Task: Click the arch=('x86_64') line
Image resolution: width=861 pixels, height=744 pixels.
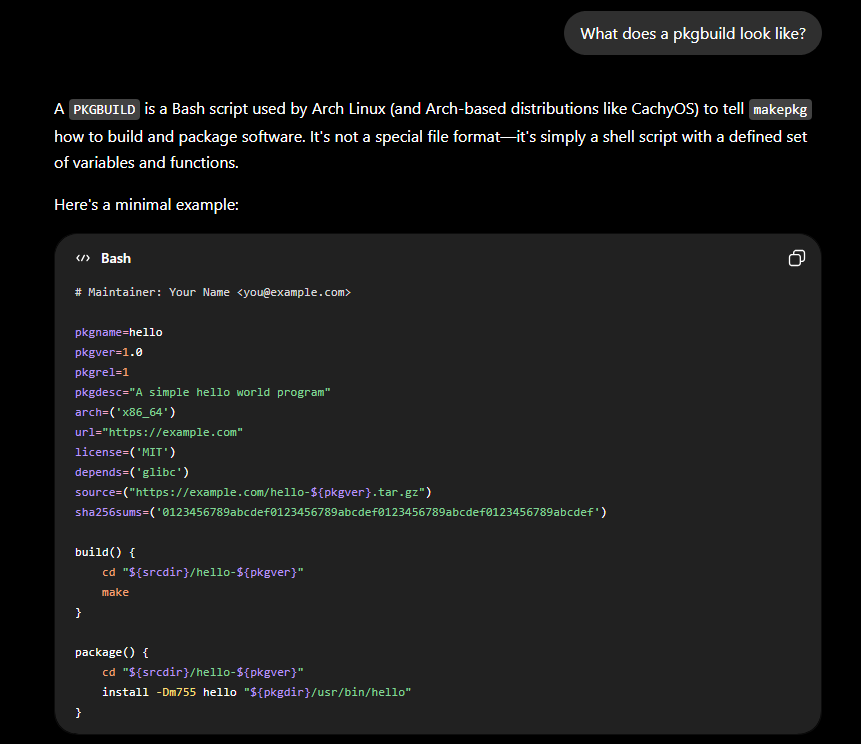Action: pyautogui.click(x=125, y=412)
